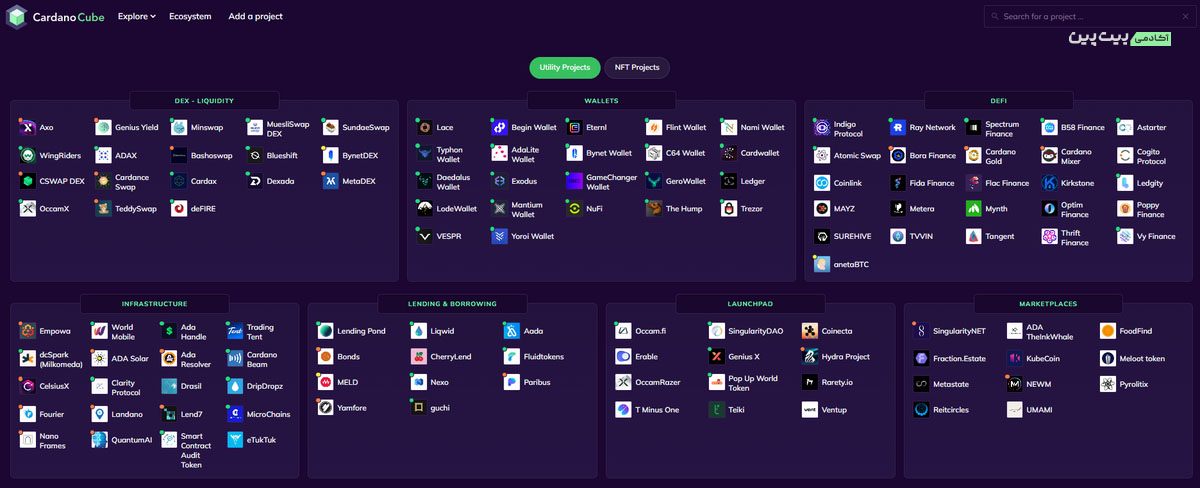The width and height of the screenshot is (1200, 488).
Task: Click the DEFI category header
Action: (998, 100)
